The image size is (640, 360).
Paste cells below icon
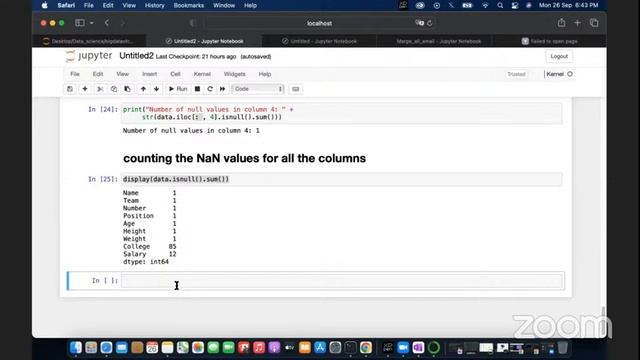(127, 89)
